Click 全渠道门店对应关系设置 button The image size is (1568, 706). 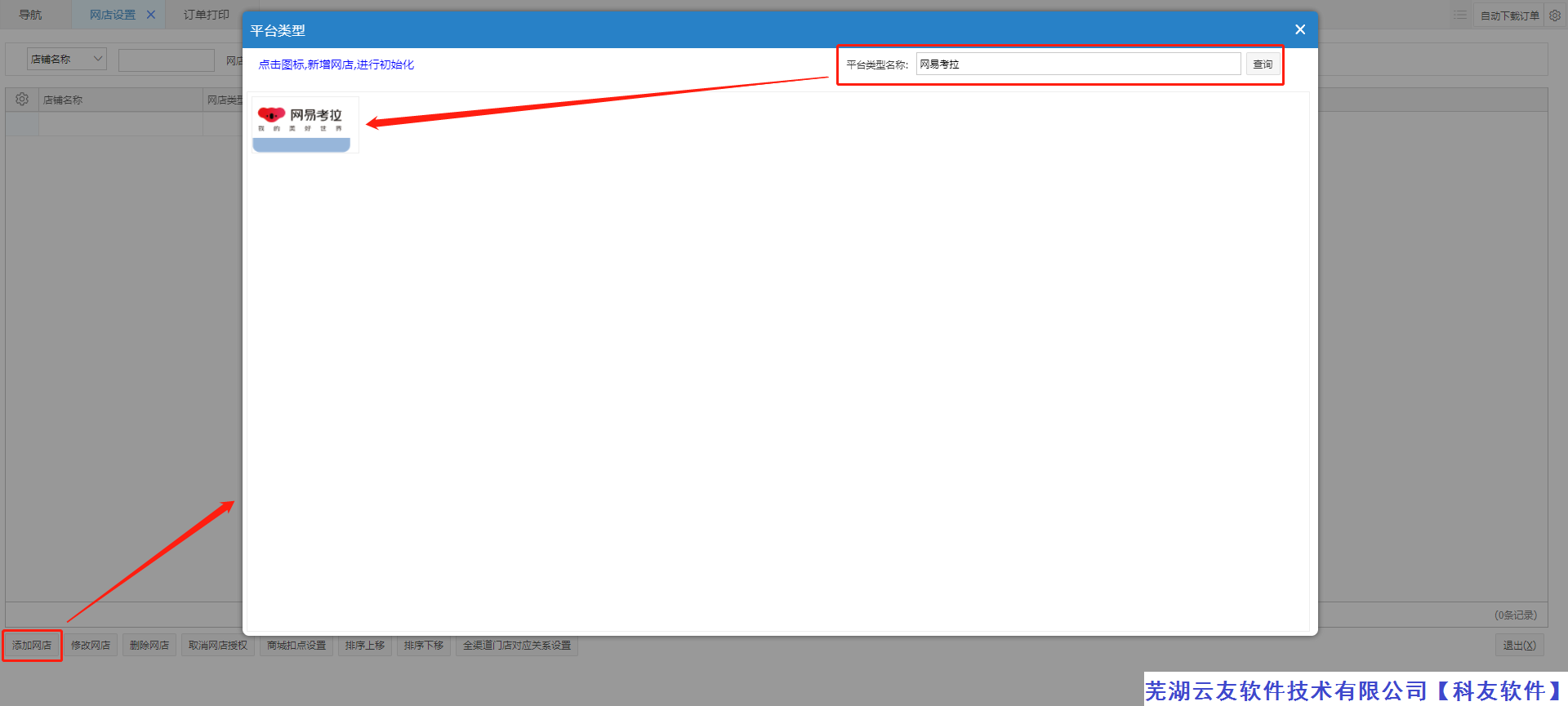coord(517,646)
